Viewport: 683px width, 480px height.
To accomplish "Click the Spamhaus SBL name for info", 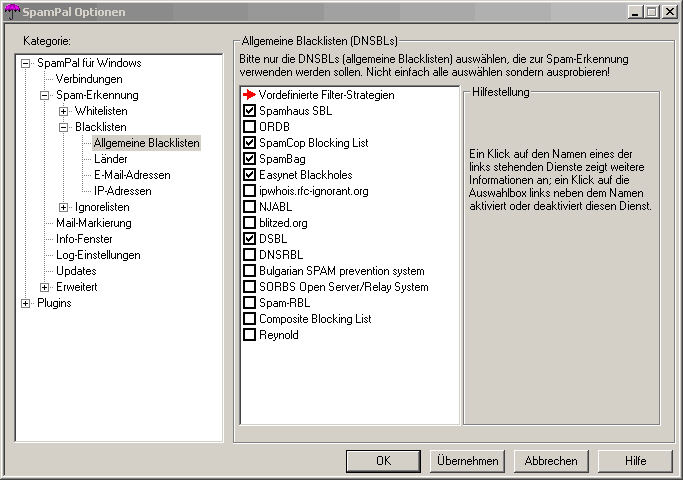I will point(295,111).
